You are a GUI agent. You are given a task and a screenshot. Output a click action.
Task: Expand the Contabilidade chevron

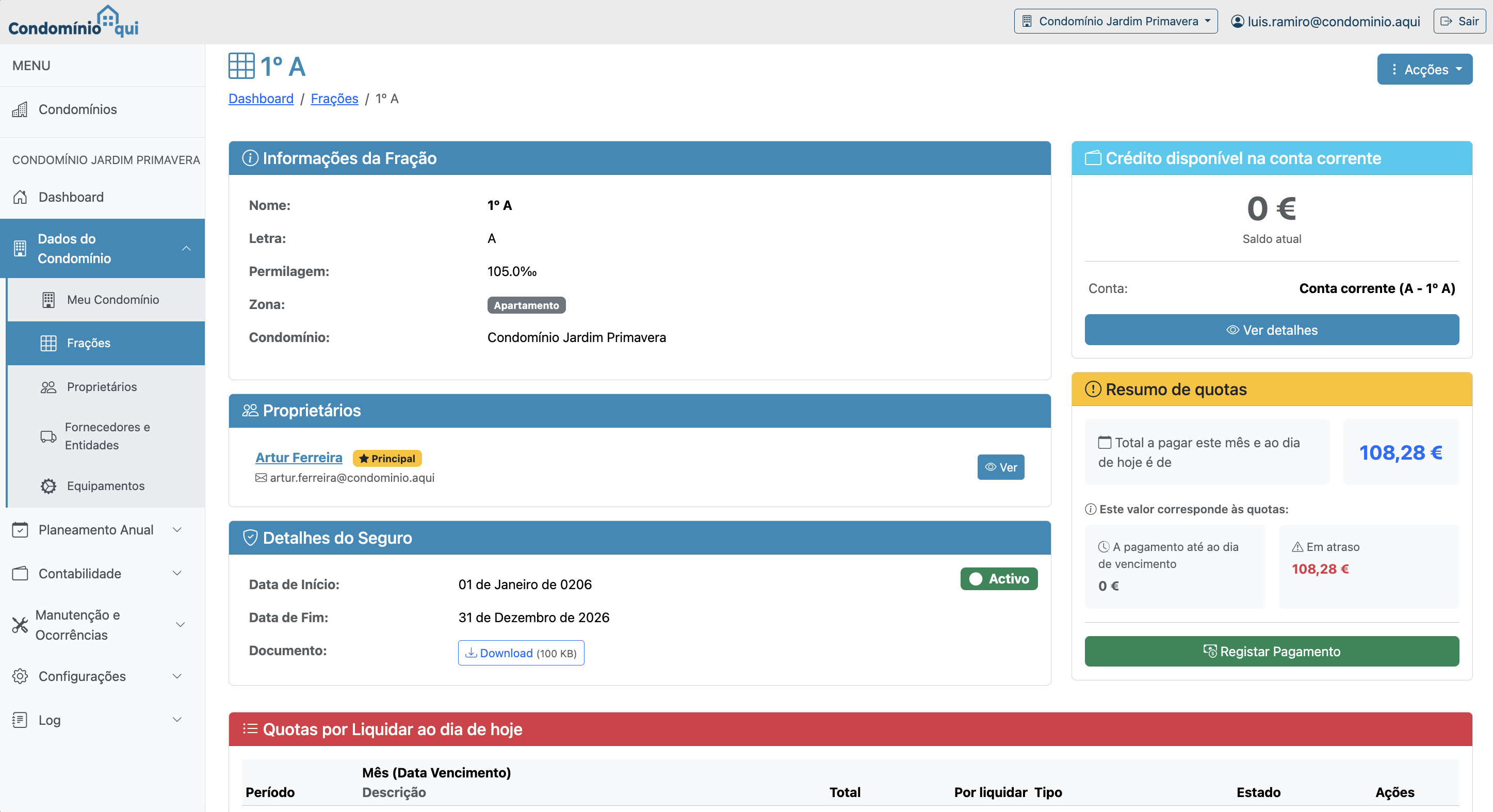[x=177, y=573]
